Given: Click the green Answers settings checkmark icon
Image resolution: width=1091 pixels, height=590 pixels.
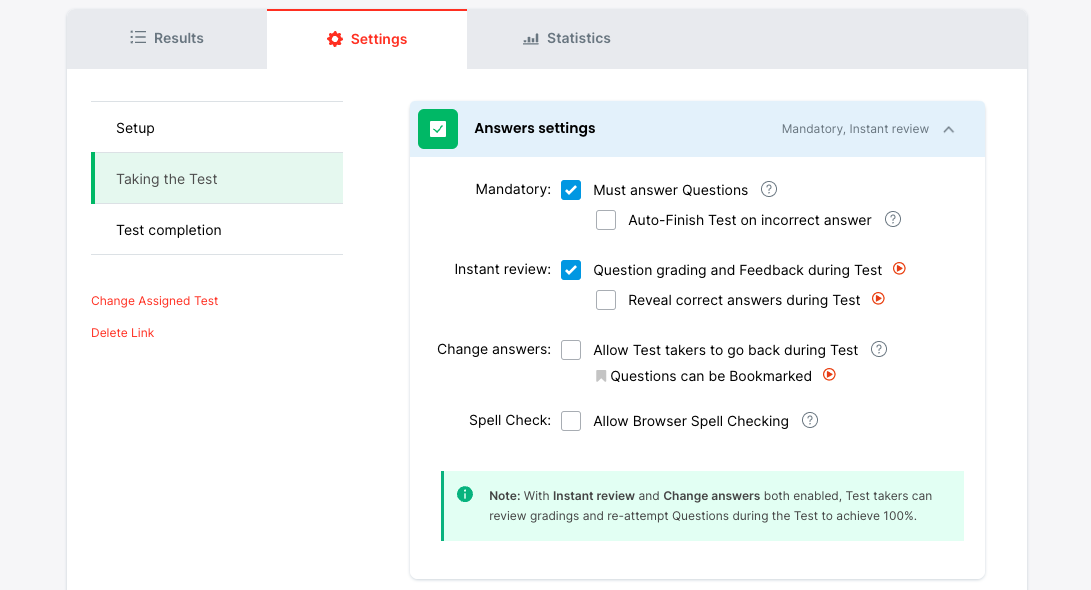Looking at the screenshot, I should [x=438, y=129].
